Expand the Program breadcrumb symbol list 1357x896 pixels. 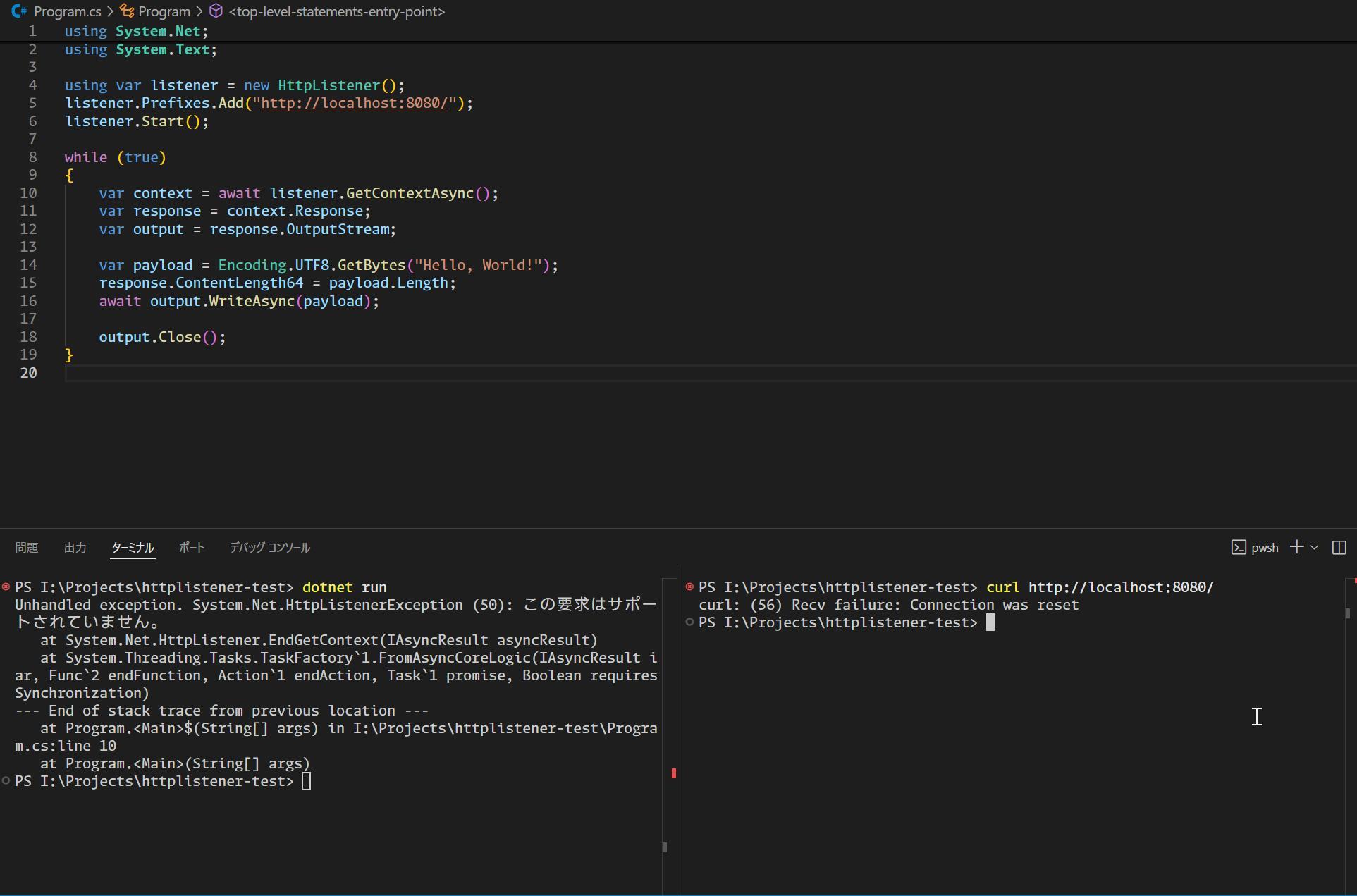[164, 11]
